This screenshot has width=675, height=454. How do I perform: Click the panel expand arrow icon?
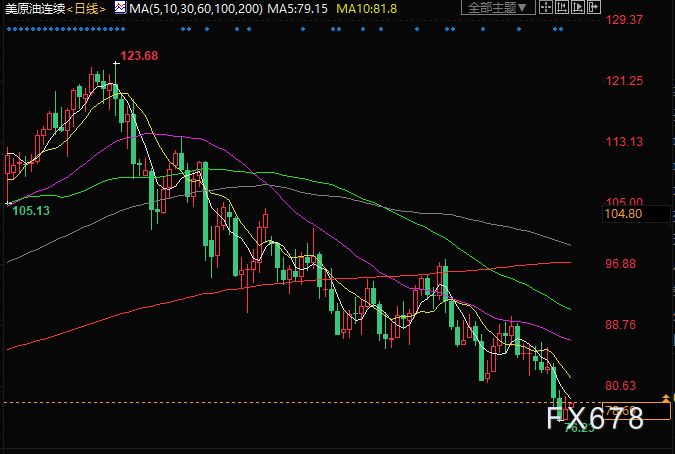[x=594, y=7]
